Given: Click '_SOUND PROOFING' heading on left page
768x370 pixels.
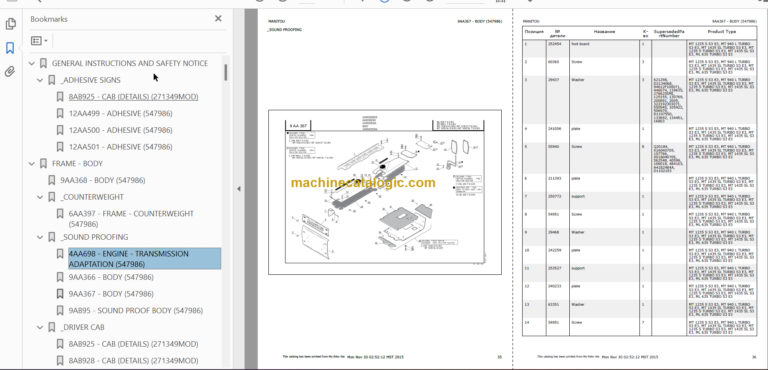Looking at the screenshot, I should pos(285,30).
